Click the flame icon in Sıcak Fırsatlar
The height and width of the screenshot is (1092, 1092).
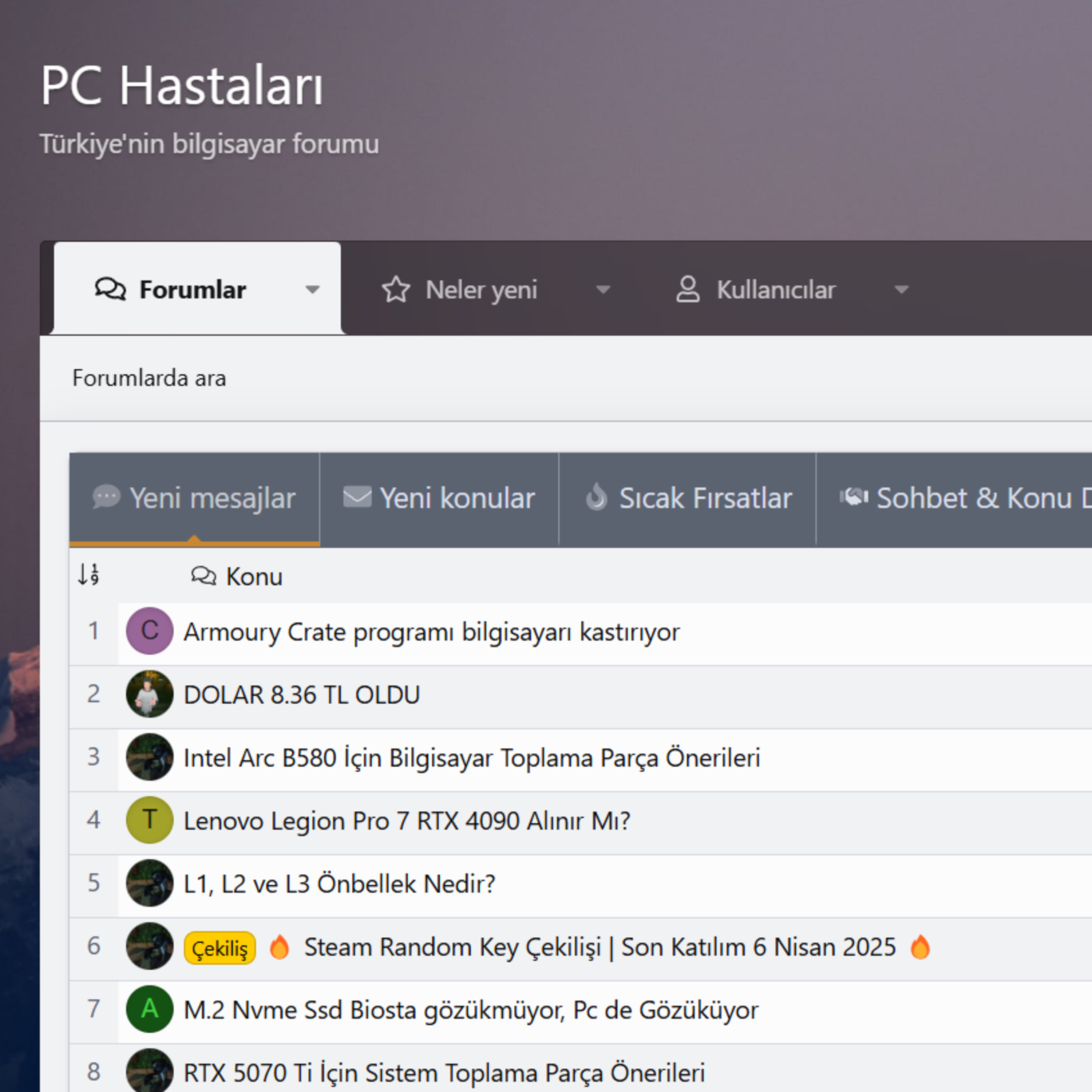596,497
